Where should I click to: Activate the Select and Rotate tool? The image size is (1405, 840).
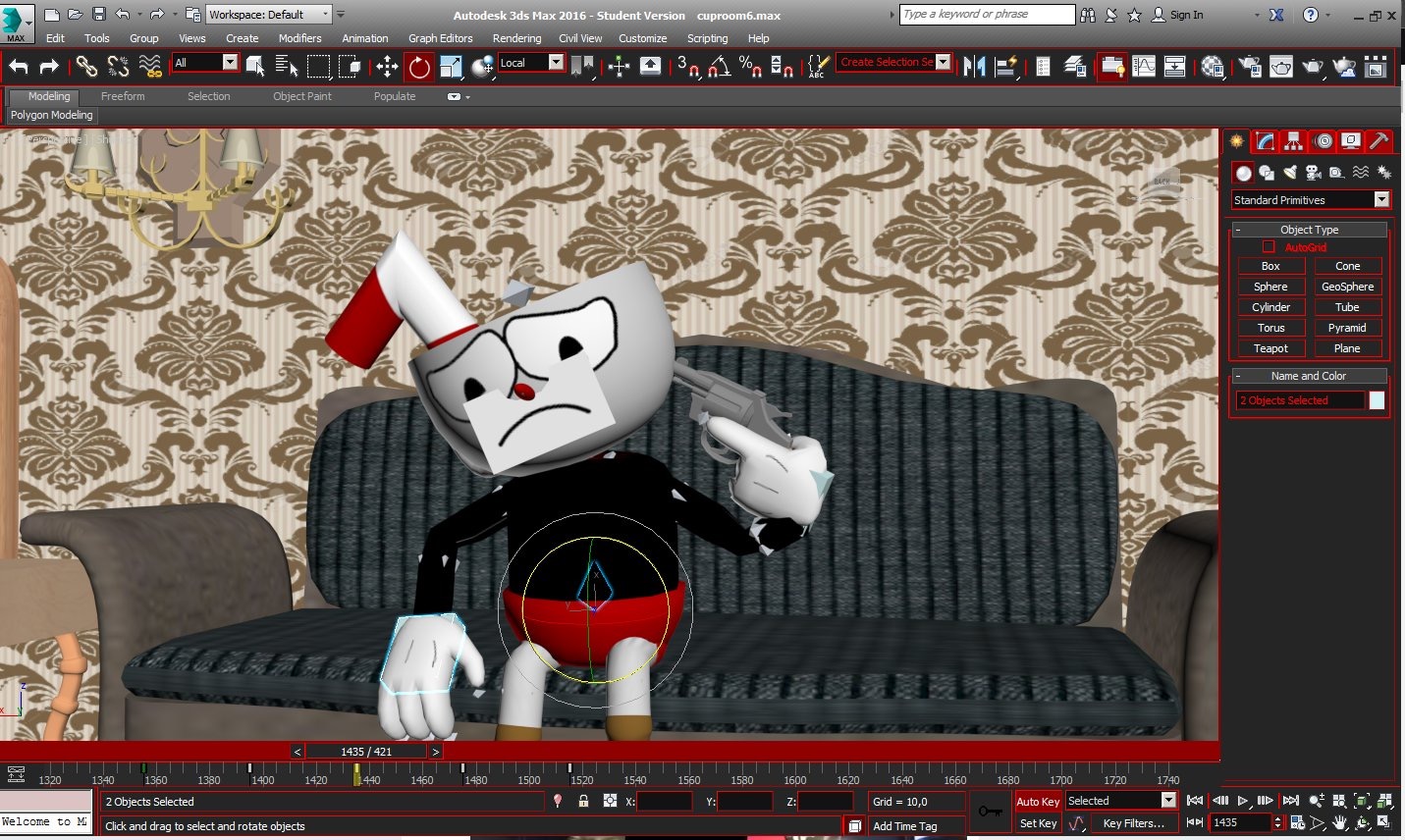pyautogui.click(x=419, y=66)
